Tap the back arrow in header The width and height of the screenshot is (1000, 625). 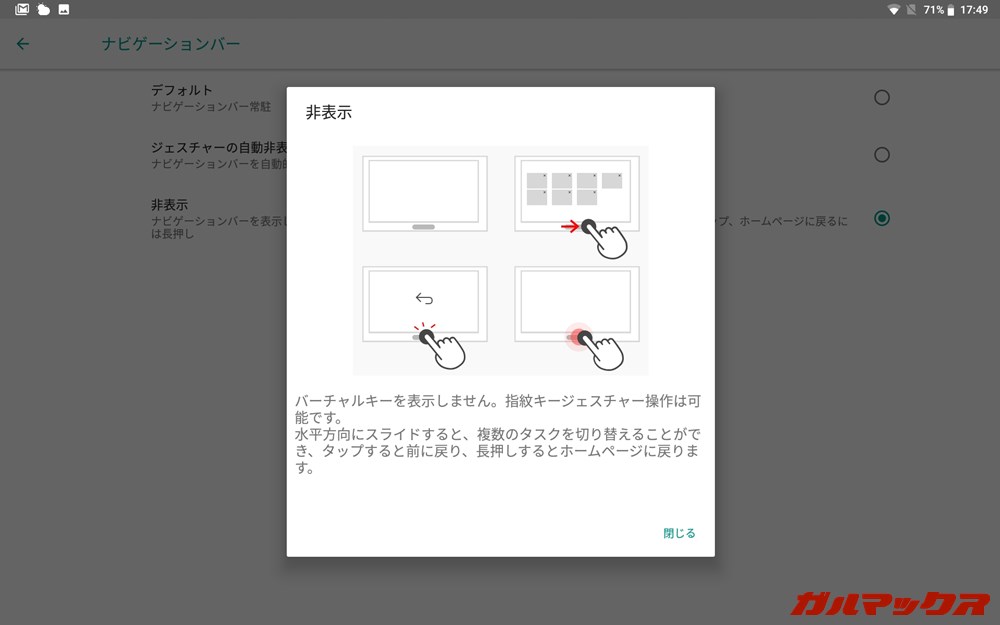tap(23, 44)
